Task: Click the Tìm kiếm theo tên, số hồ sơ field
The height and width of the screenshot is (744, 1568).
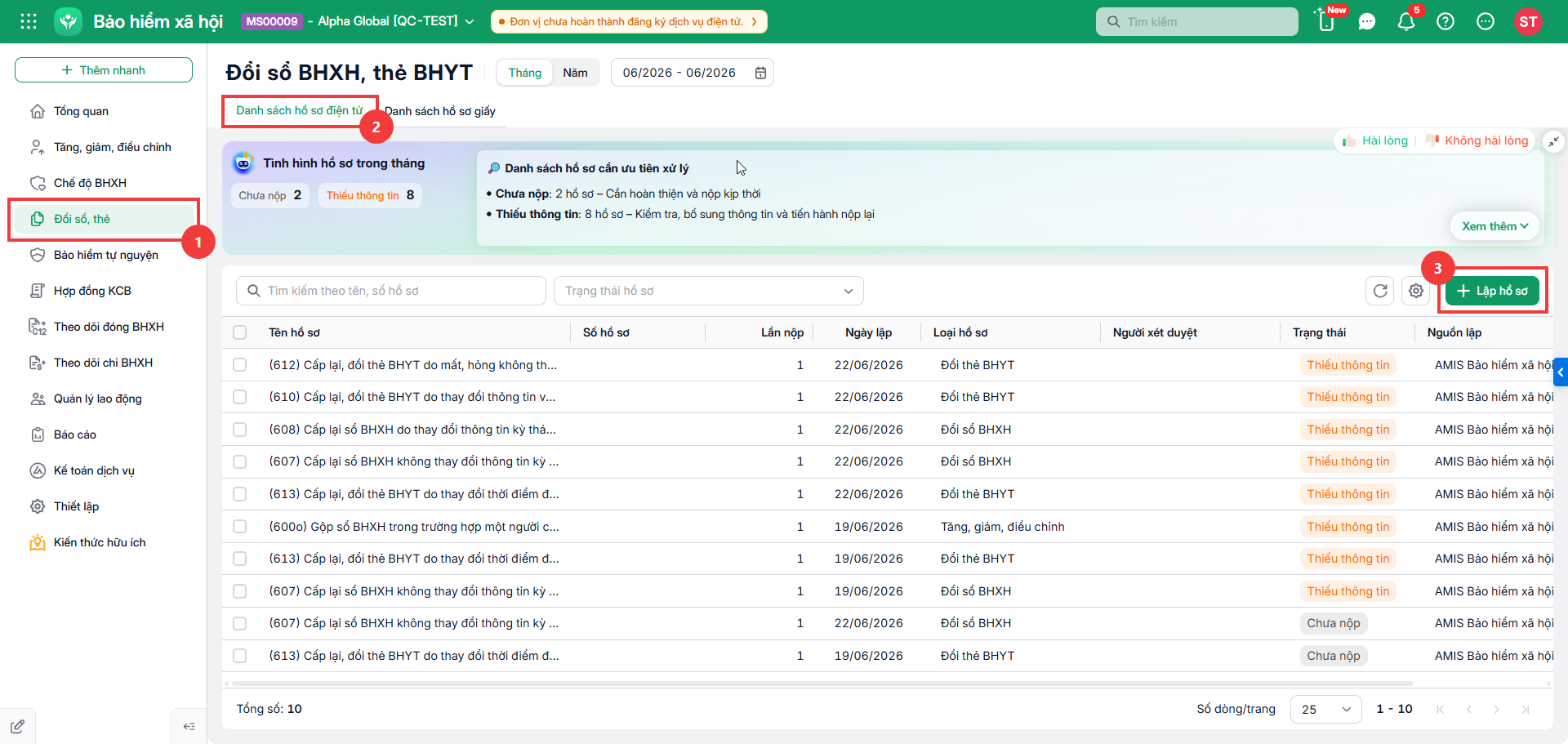Action: (x=391, y=291)
